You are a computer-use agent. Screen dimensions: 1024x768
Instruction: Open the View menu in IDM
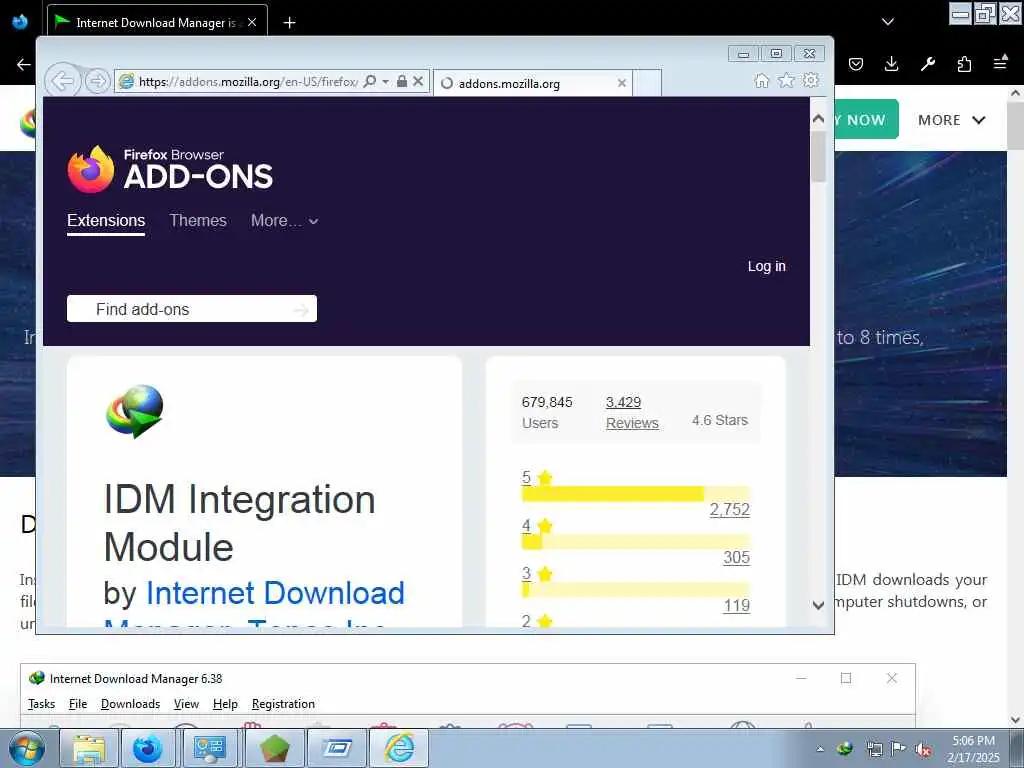click(x=186, y=704)
